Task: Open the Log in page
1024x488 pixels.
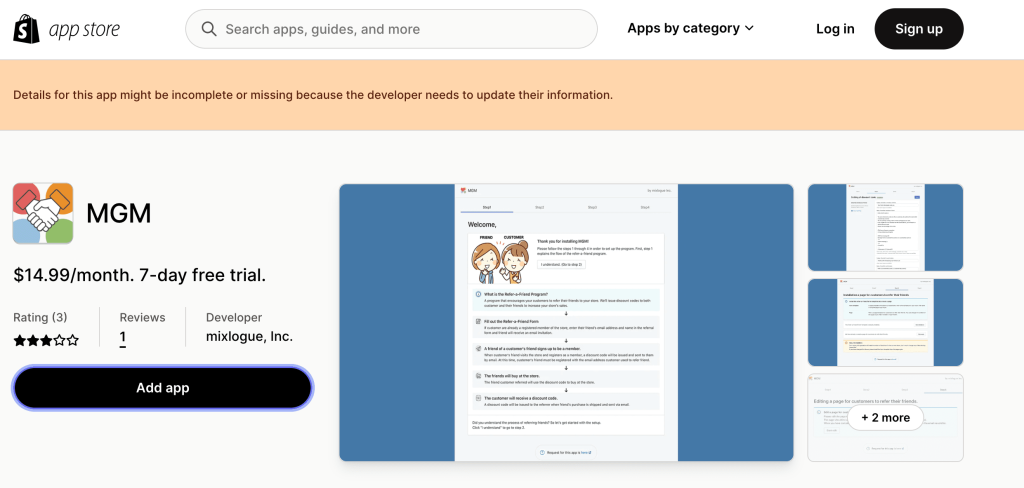Action: pyautogui.click(x=835, y=29)
